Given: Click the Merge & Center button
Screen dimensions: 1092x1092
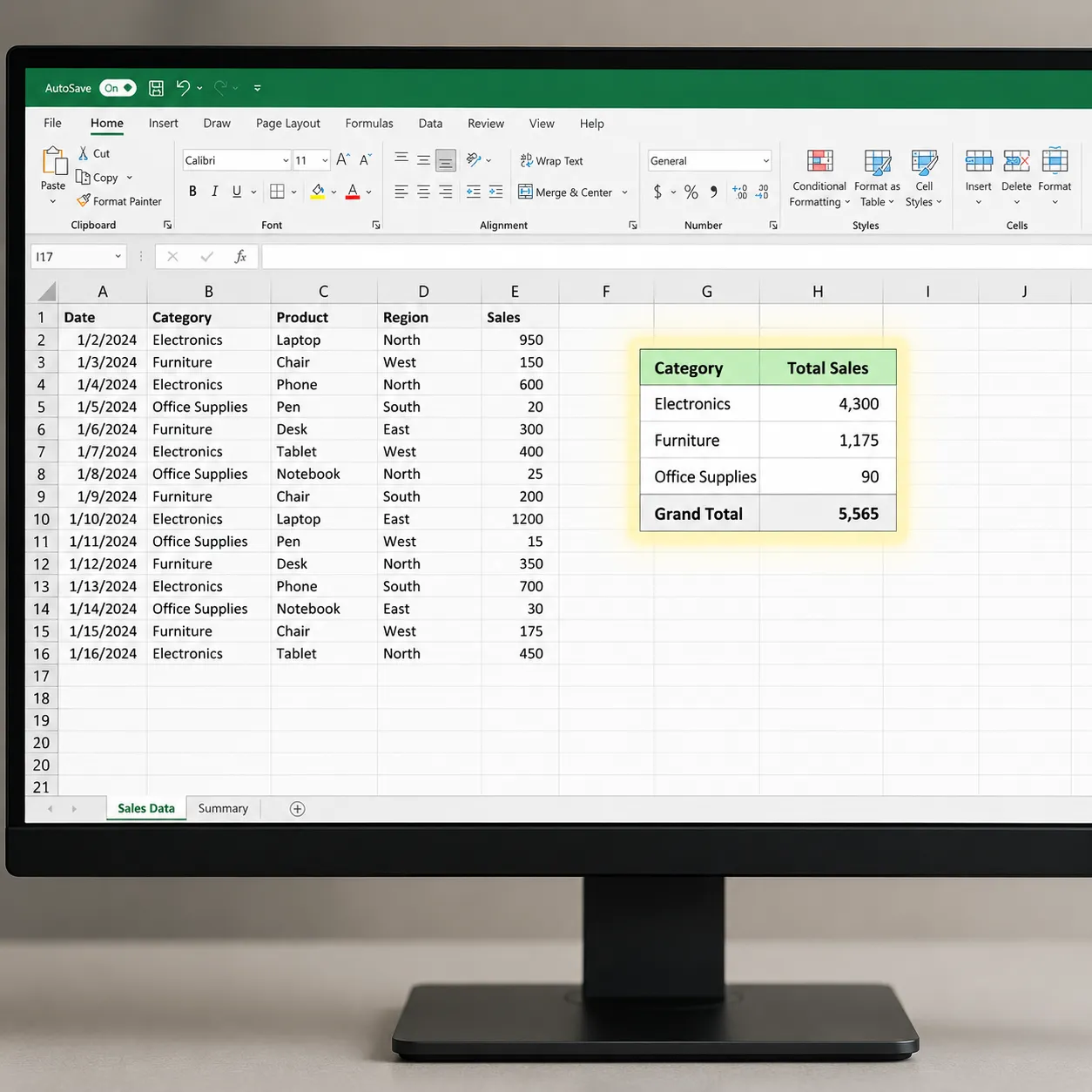Looking at the screenshot, I should [566, 192].
